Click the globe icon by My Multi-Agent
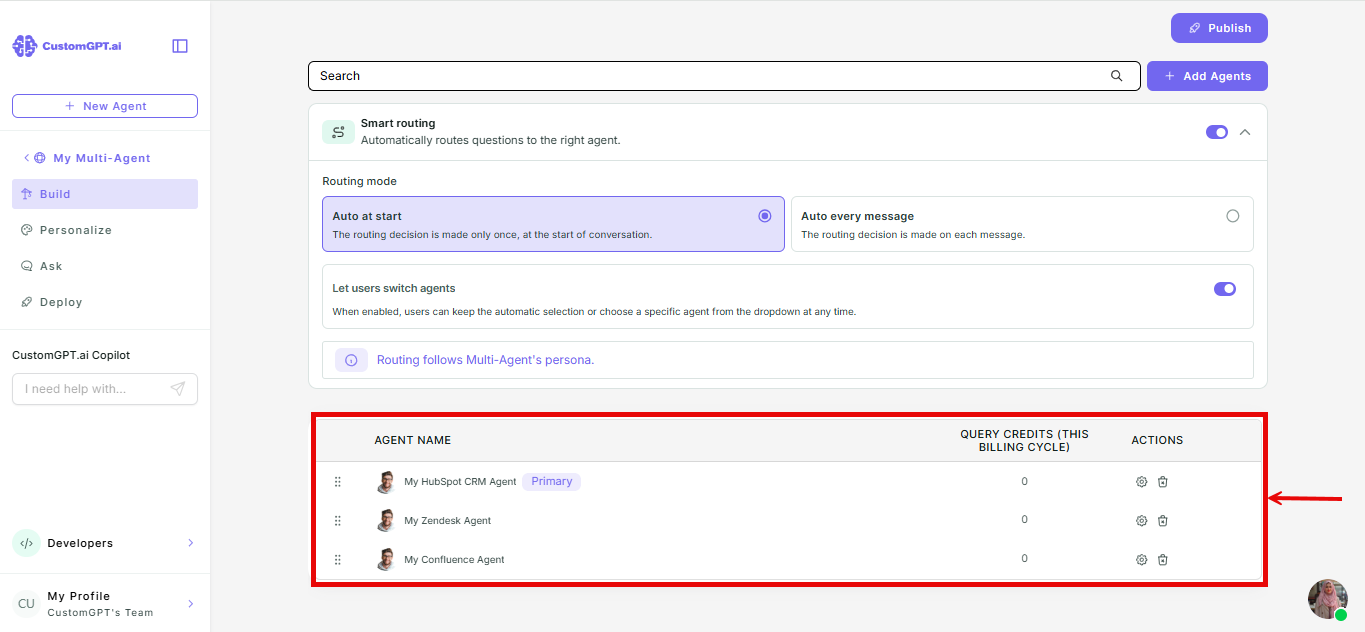 (x=40, y=158)
